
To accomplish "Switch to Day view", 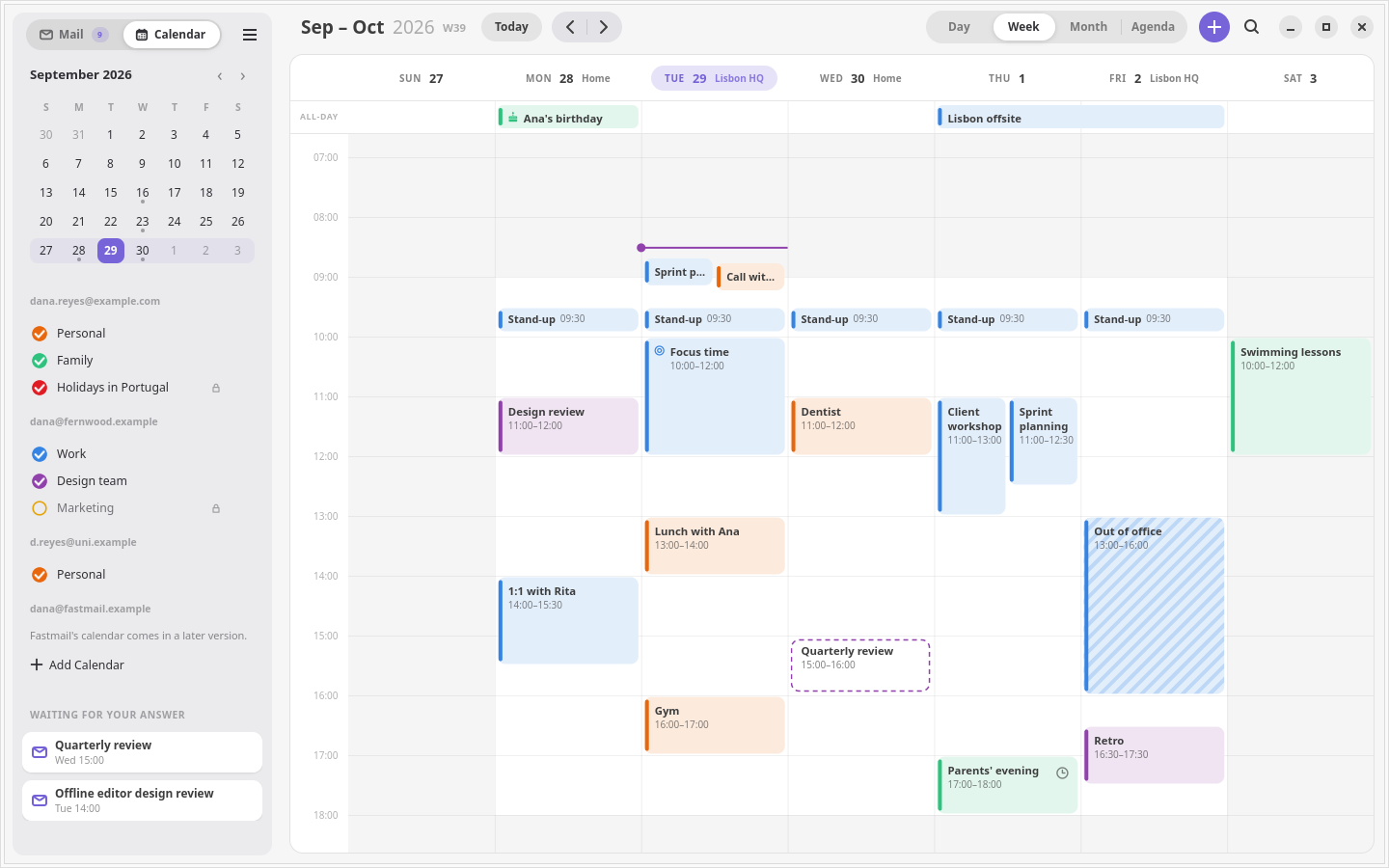I will tap(959, 27).
